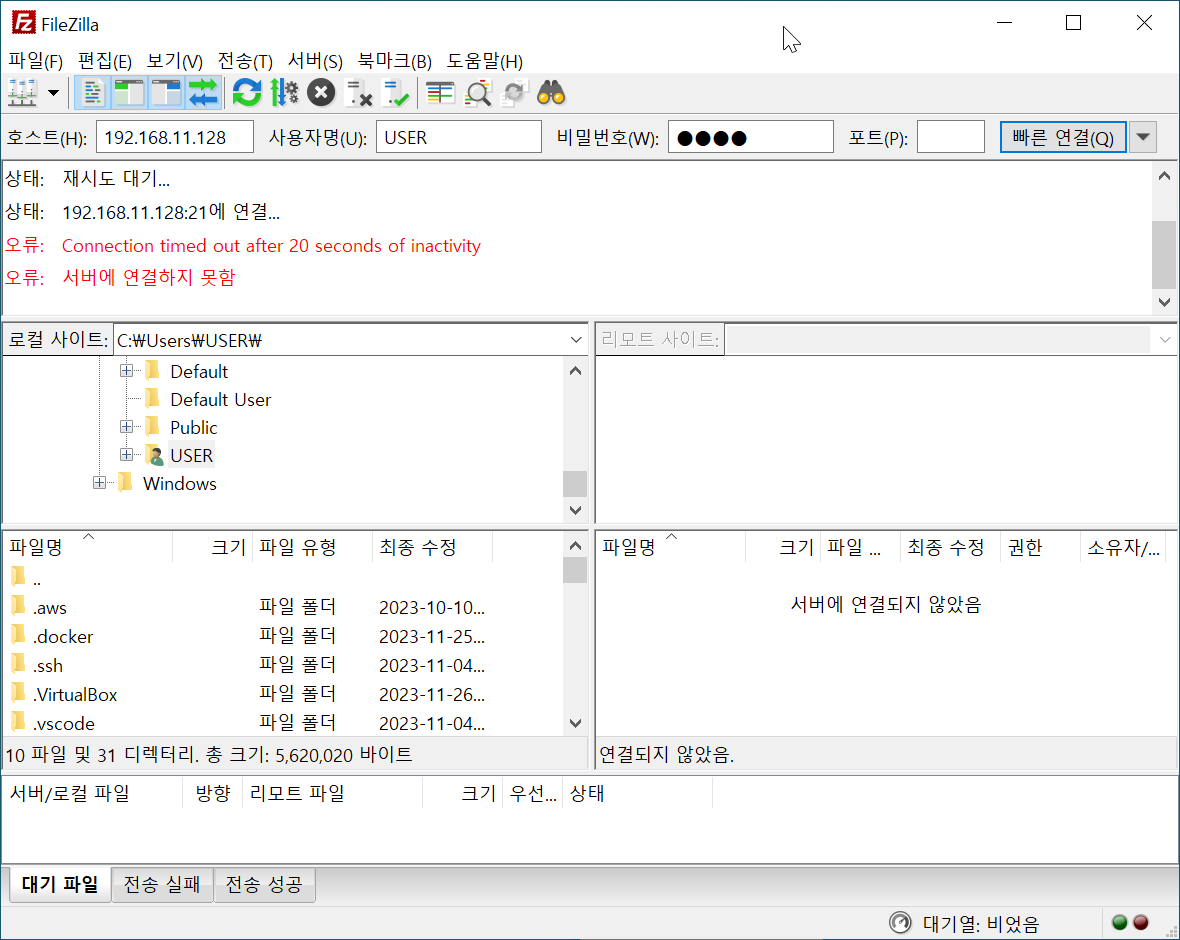
Task: Open the 북마크(B) menu
Action: [394, 61]
